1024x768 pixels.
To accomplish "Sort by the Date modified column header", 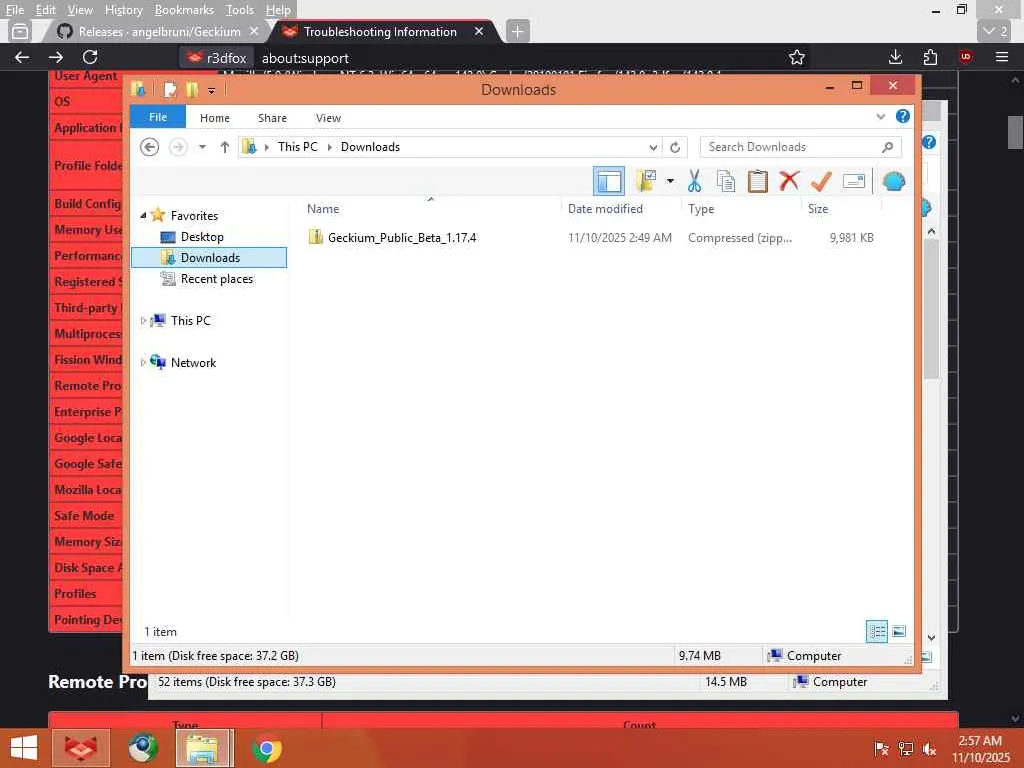I will click(x=605, y=209).
